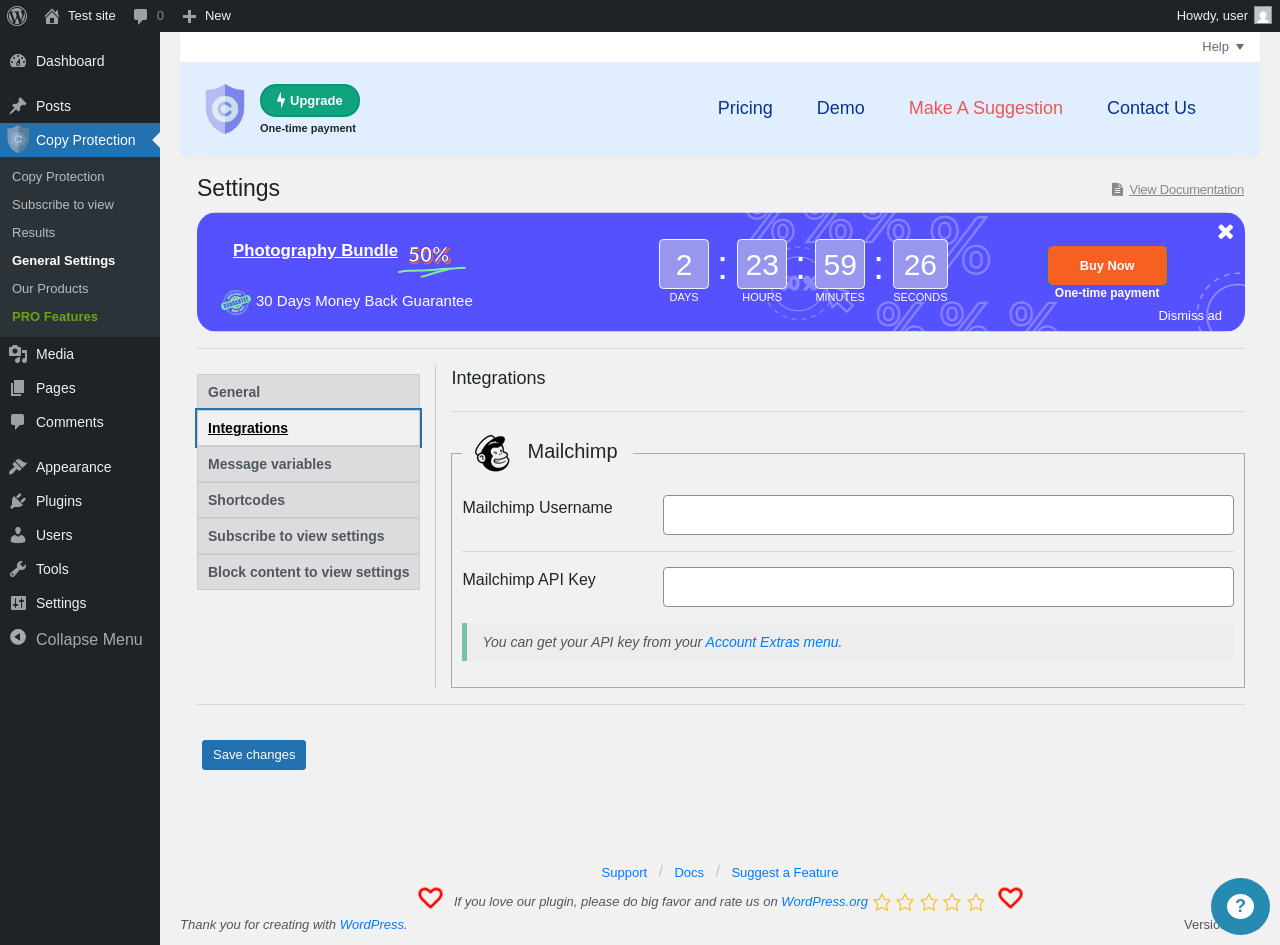Click the Collapse Menu arrow icon
The image size is (1280, 945).
[x=18, y=638]
